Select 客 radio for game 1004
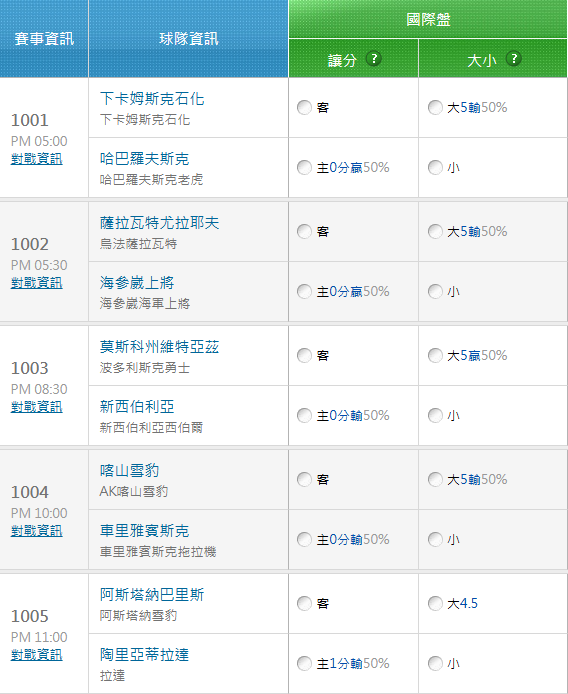The image size is (568, 694). [304, 479]
